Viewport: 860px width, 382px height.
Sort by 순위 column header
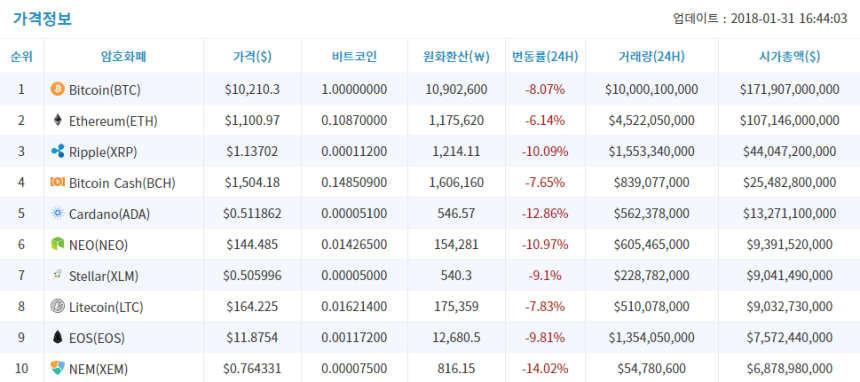click(21, 56)
